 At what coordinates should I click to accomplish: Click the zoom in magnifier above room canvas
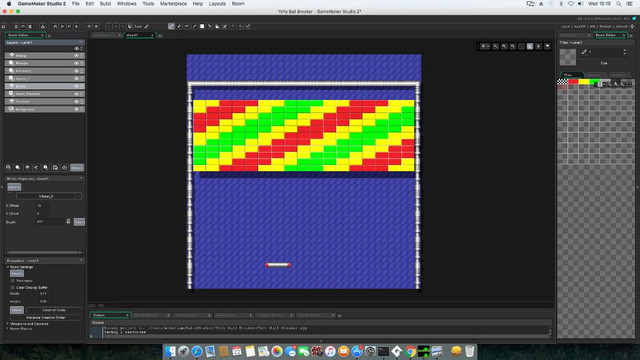tap(496, 47)
